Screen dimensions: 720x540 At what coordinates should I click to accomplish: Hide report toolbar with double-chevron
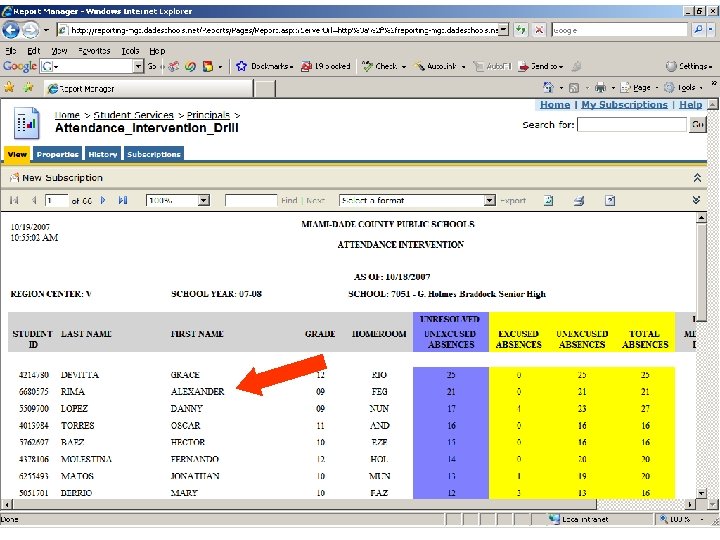tap(697, 200)
